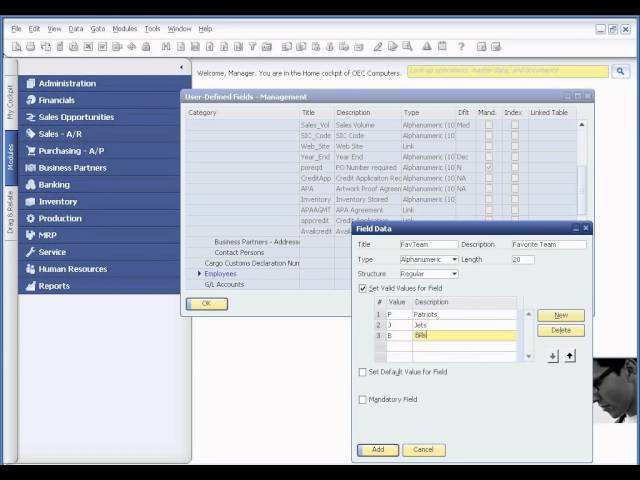Click Delete button for valid values
Screen dimensions: 640x480
[561, 330]
